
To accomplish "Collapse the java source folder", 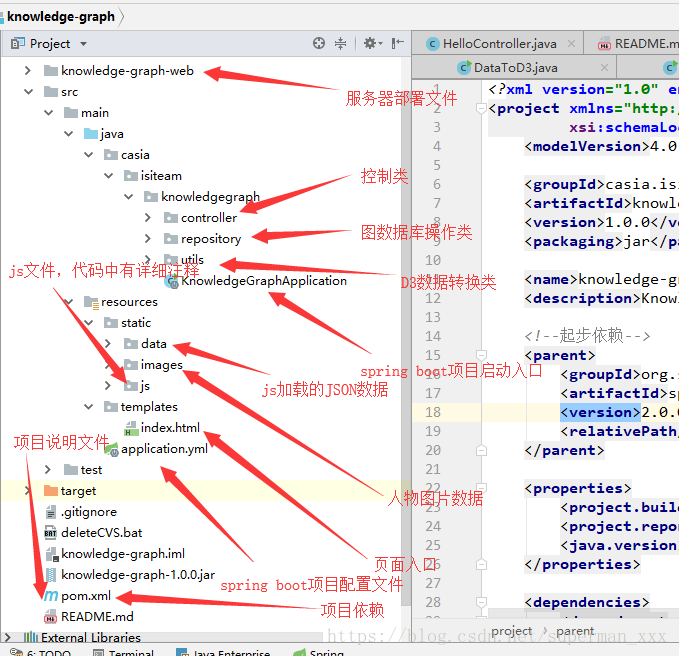I will click(68, 134).
